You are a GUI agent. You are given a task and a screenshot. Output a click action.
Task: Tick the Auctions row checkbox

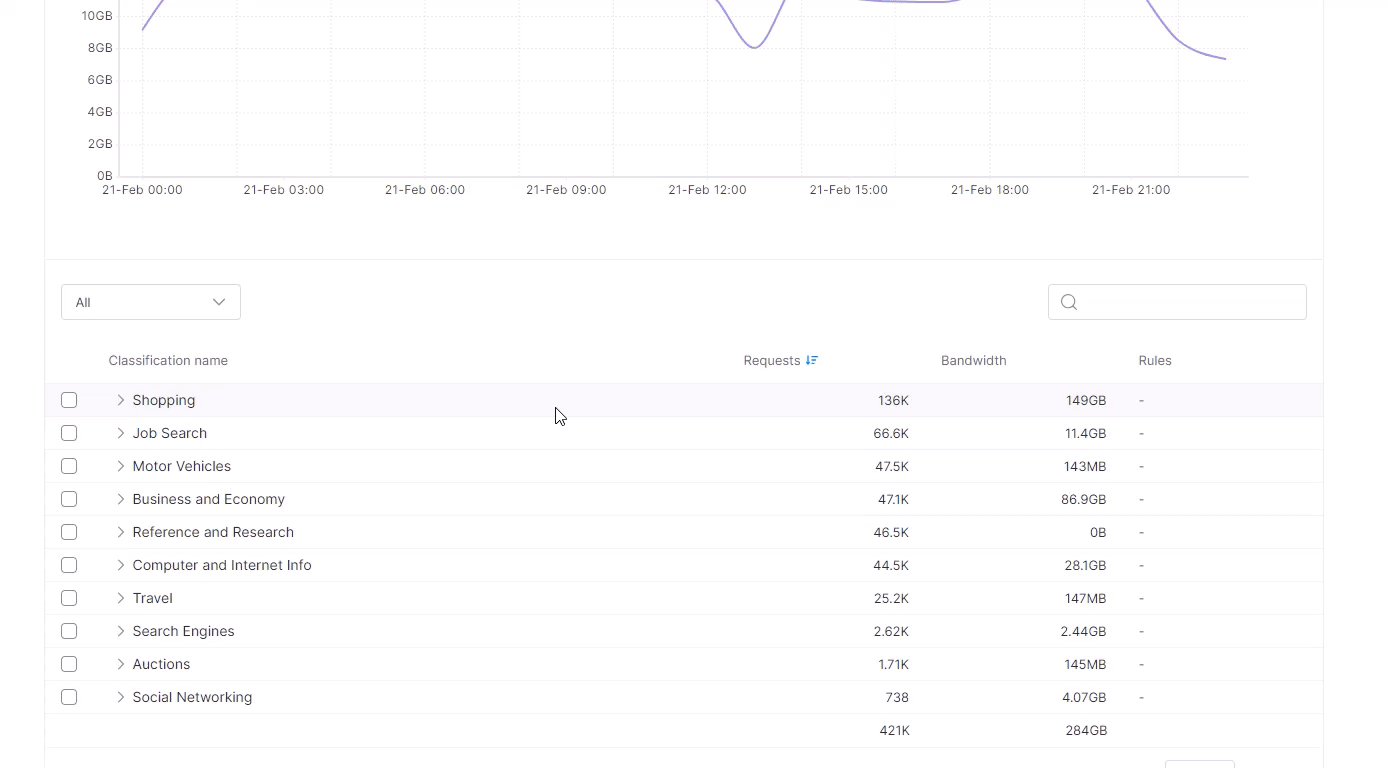pyautogui.click(x=69, y=664)
